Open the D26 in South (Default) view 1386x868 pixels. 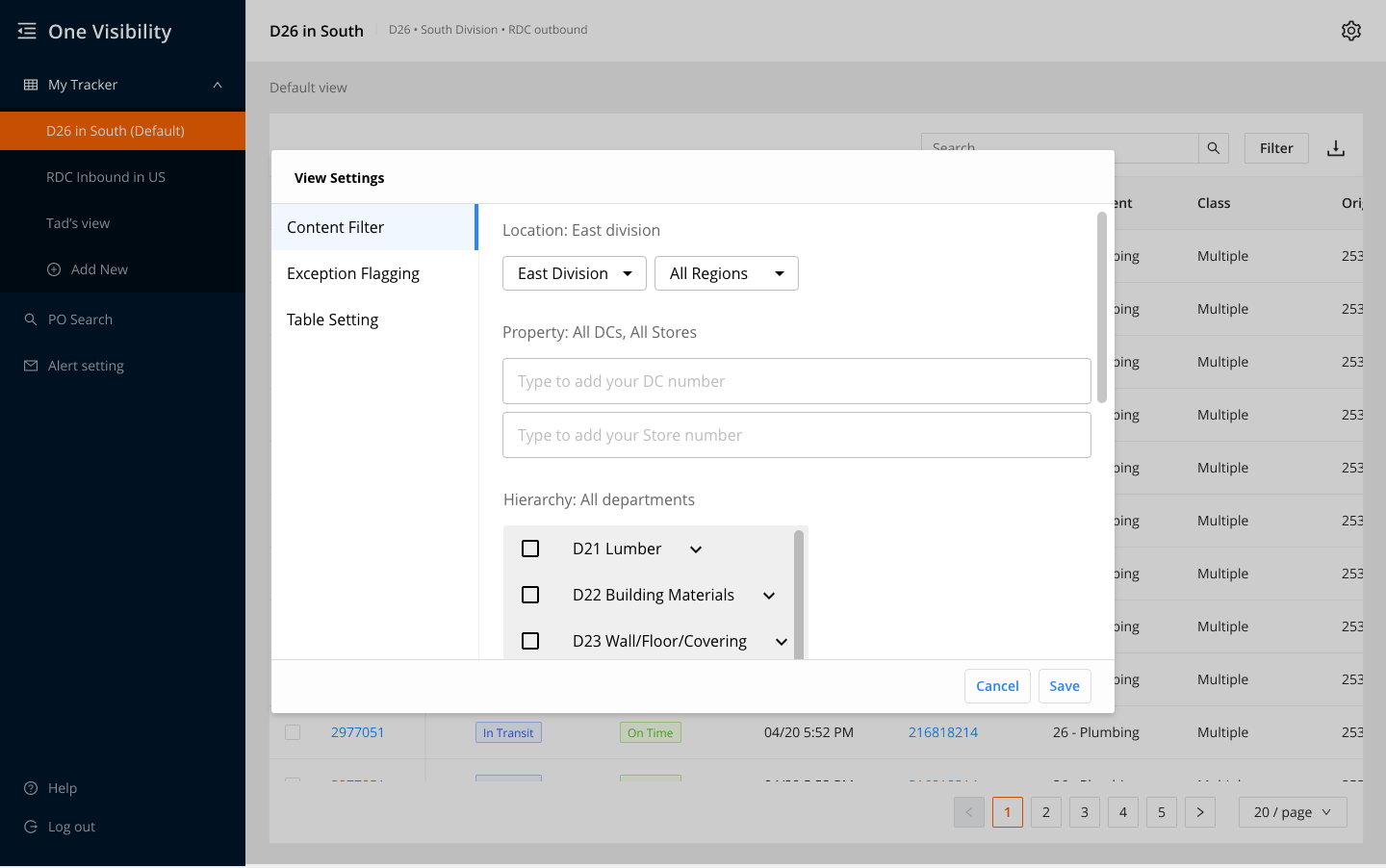pyautogui.click(x=122, y=131)
